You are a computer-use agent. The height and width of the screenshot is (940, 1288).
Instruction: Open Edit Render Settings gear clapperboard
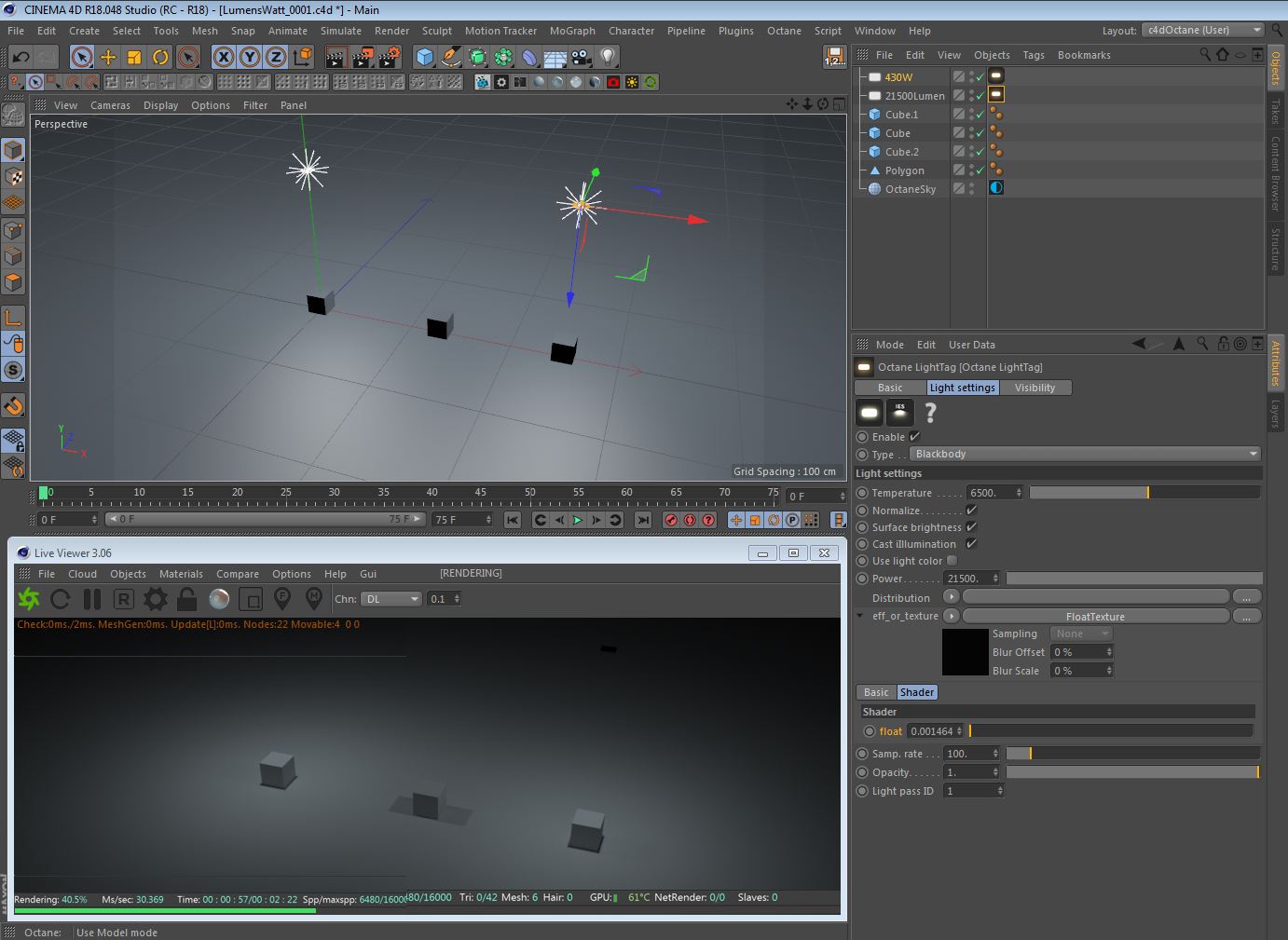tap(389, 57)
